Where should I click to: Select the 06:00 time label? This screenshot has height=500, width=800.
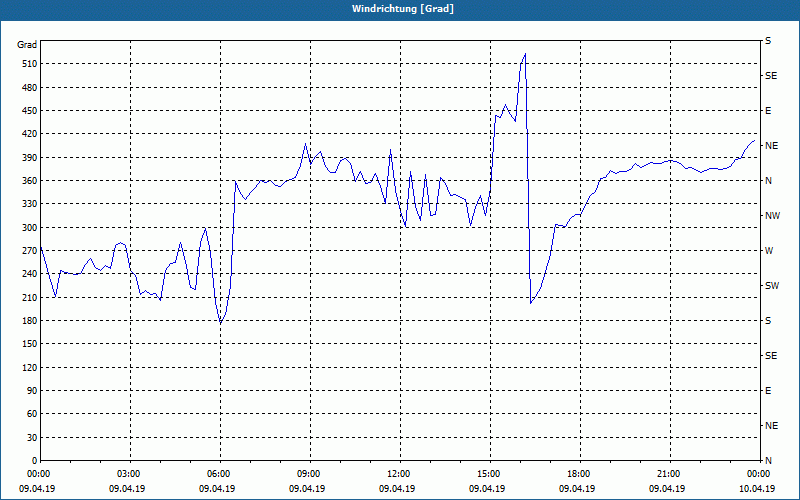click(x=220, y=474)
